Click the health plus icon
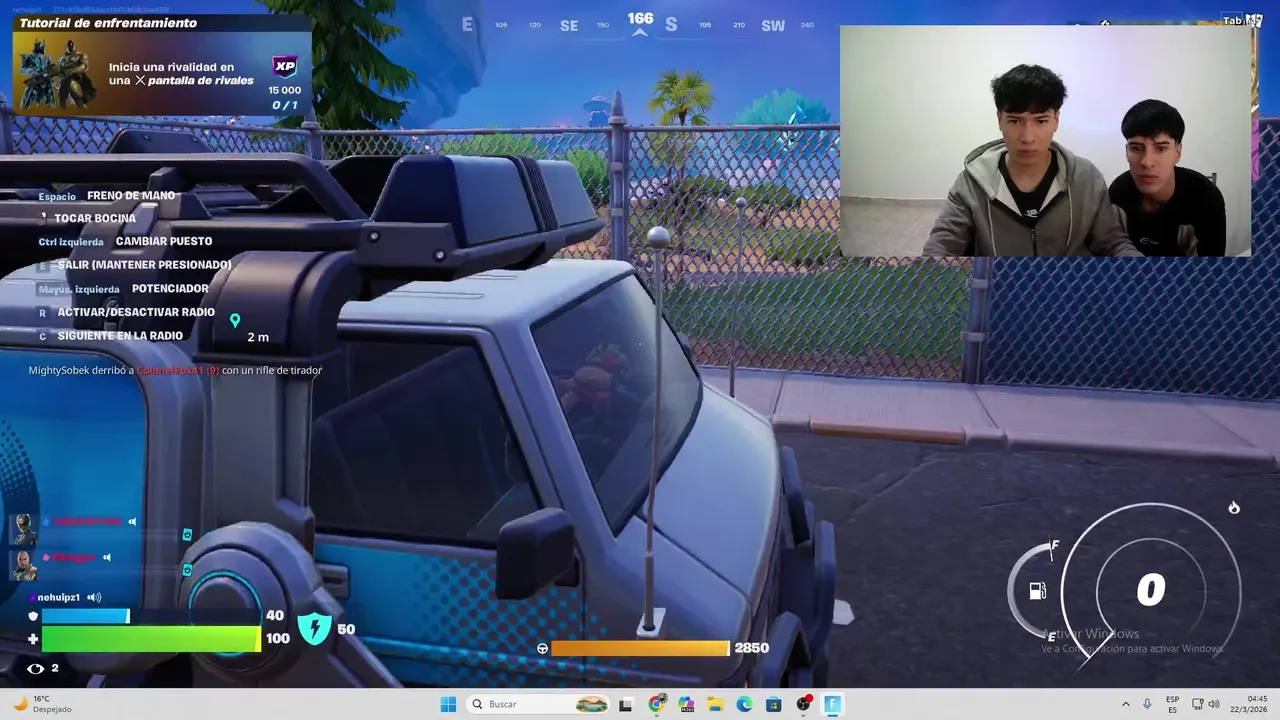Screen dimensions: 1280x720 pyautogui.click(x=33, y=639)
